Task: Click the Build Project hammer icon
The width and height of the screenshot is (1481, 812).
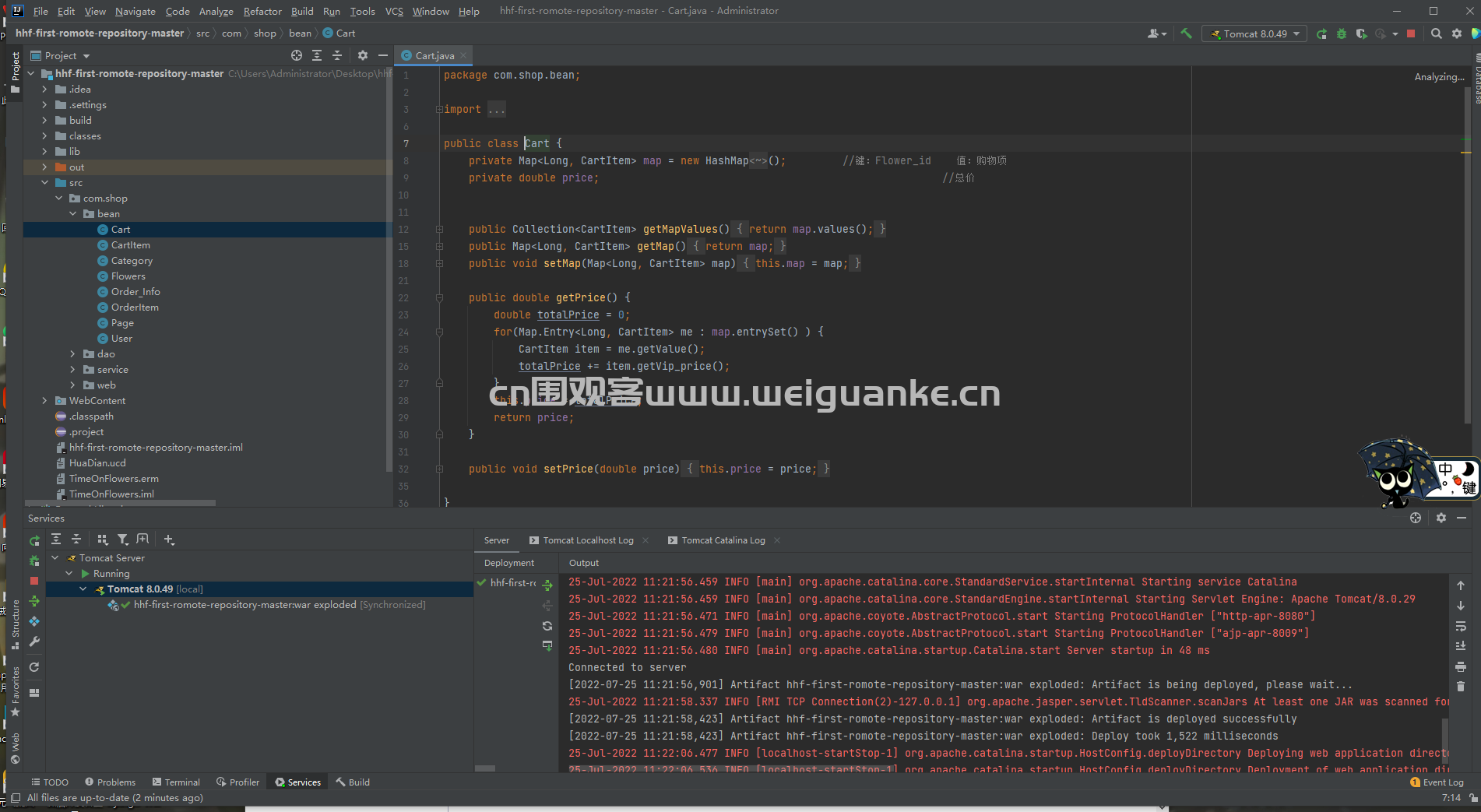Action: pyautogui.click(x=1186, y=33)
